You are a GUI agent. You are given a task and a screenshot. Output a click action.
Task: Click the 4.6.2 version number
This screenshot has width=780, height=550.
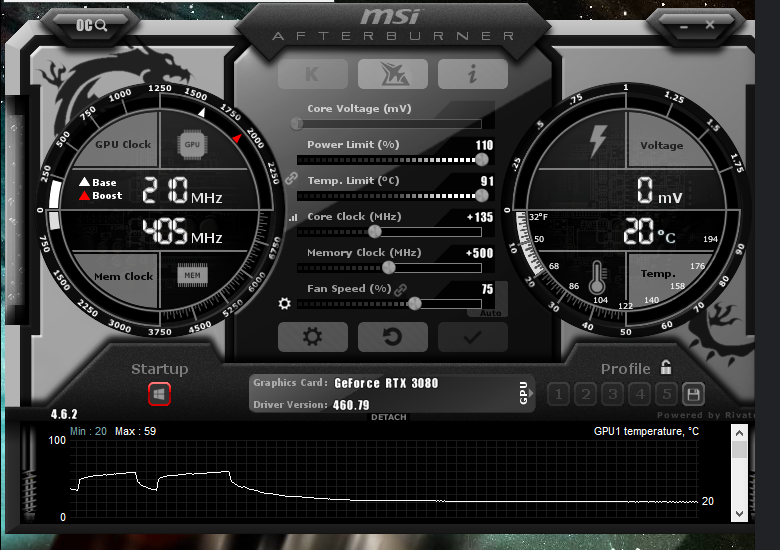click(64, 414)
